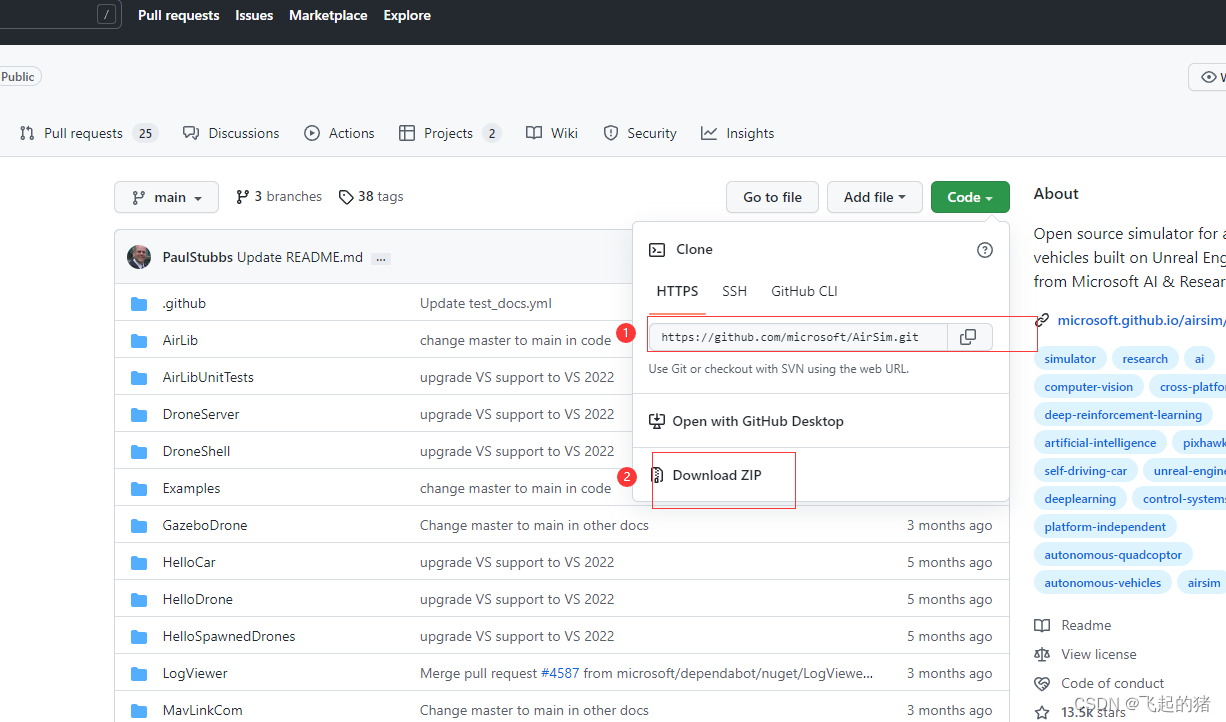Open Projects tab

(449, 133)
